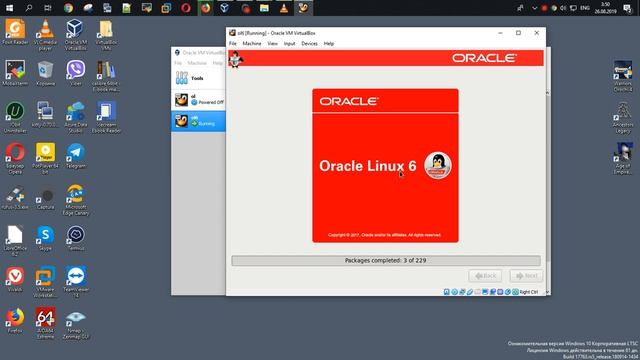The image size is (640, 360).
Task: Select the powered off 'ol' virtual machine
Action: click(198, 100)
